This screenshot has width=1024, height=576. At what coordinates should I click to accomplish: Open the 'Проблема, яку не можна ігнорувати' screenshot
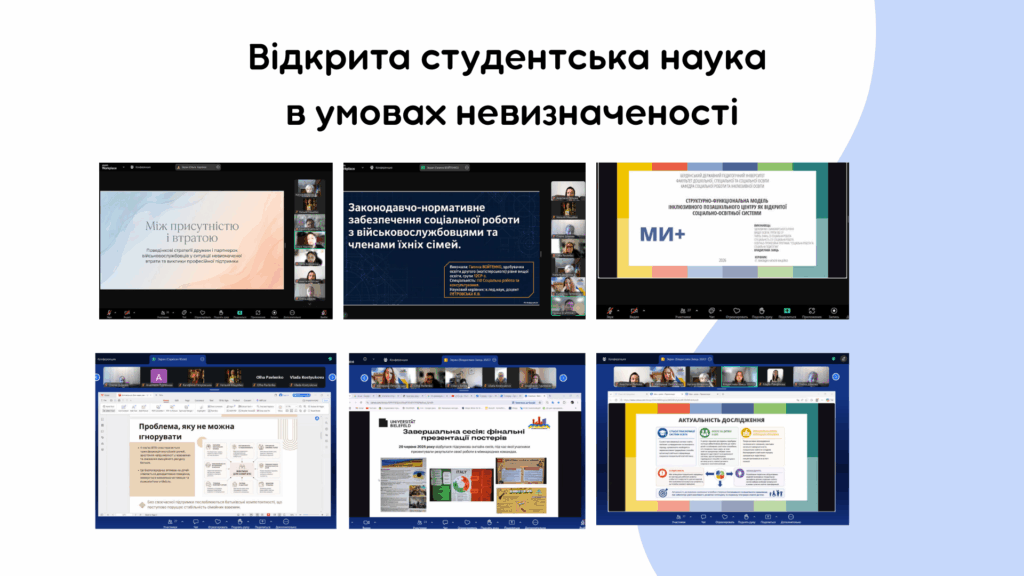[216, 441]
